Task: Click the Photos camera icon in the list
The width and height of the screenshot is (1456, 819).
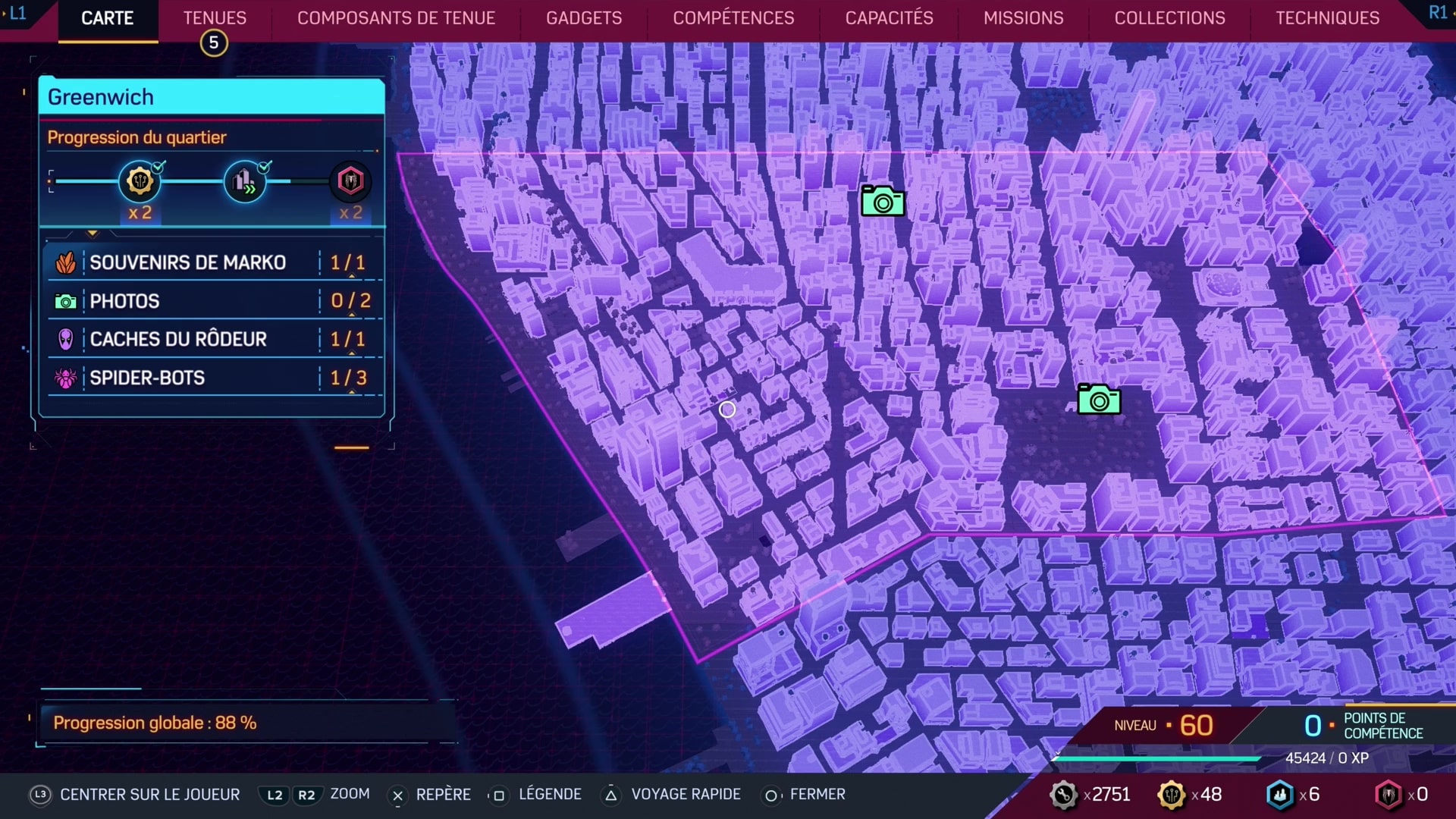Action: (66, 302)
